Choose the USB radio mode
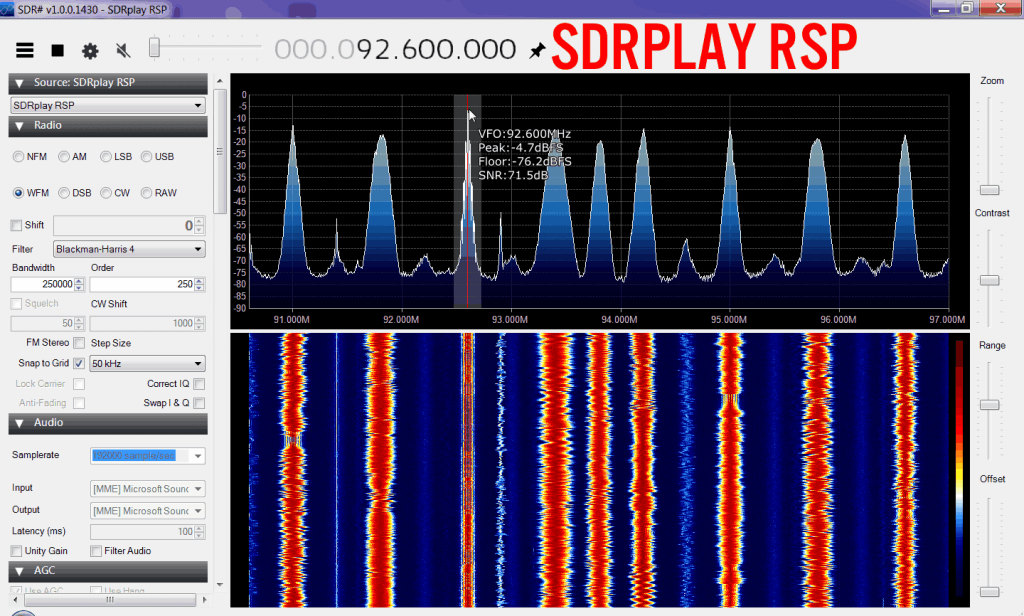 [x=147, y=156]
